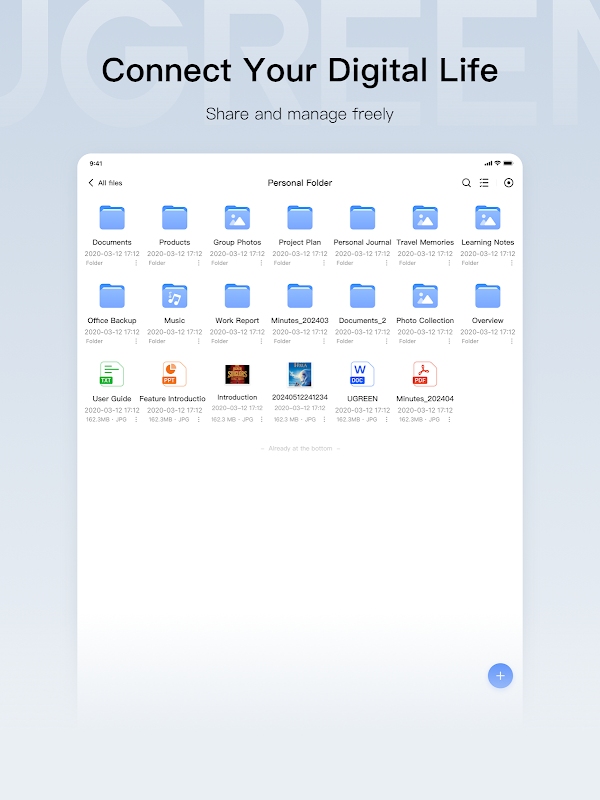Open the Documents folder icon

coord(112,218)
